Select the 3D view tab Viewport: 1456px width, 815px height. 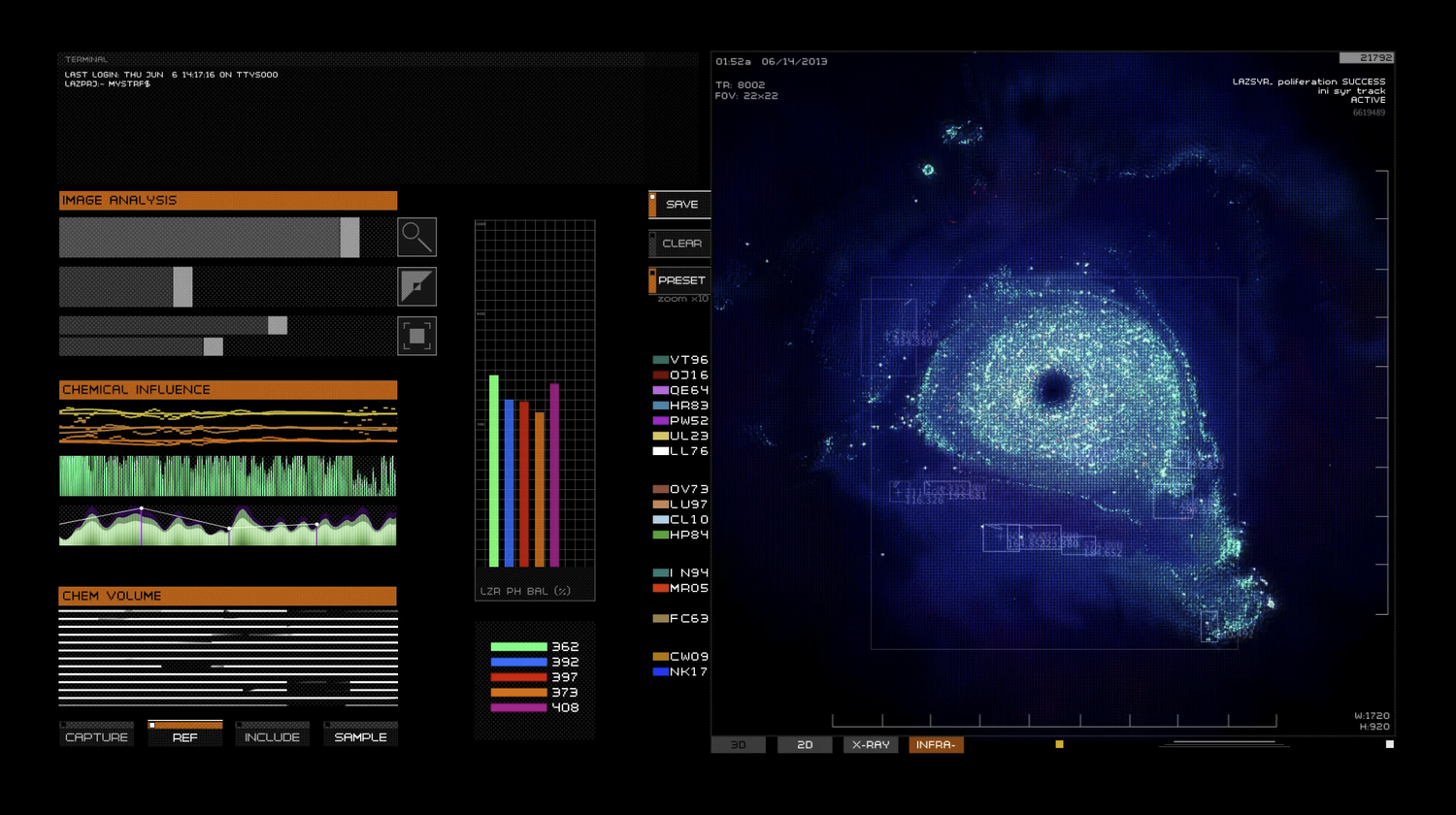(738, 745)
